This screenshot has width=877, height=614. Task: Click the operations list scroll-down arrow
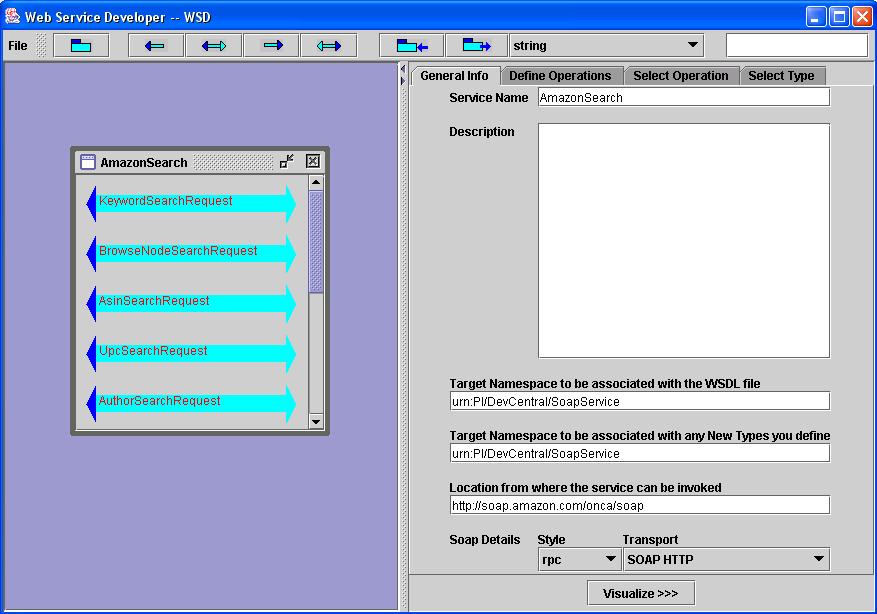click(x=316, y=422)
